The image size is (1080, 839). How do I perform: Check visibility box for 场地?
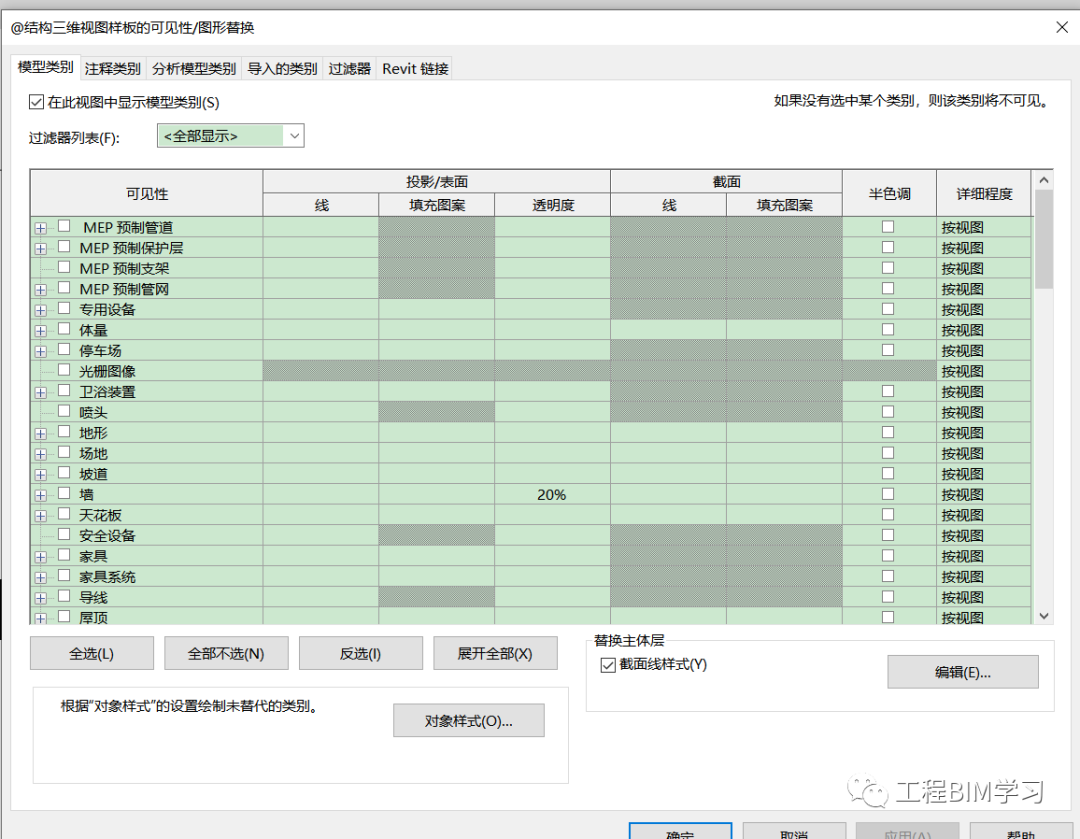pos(64,452)
